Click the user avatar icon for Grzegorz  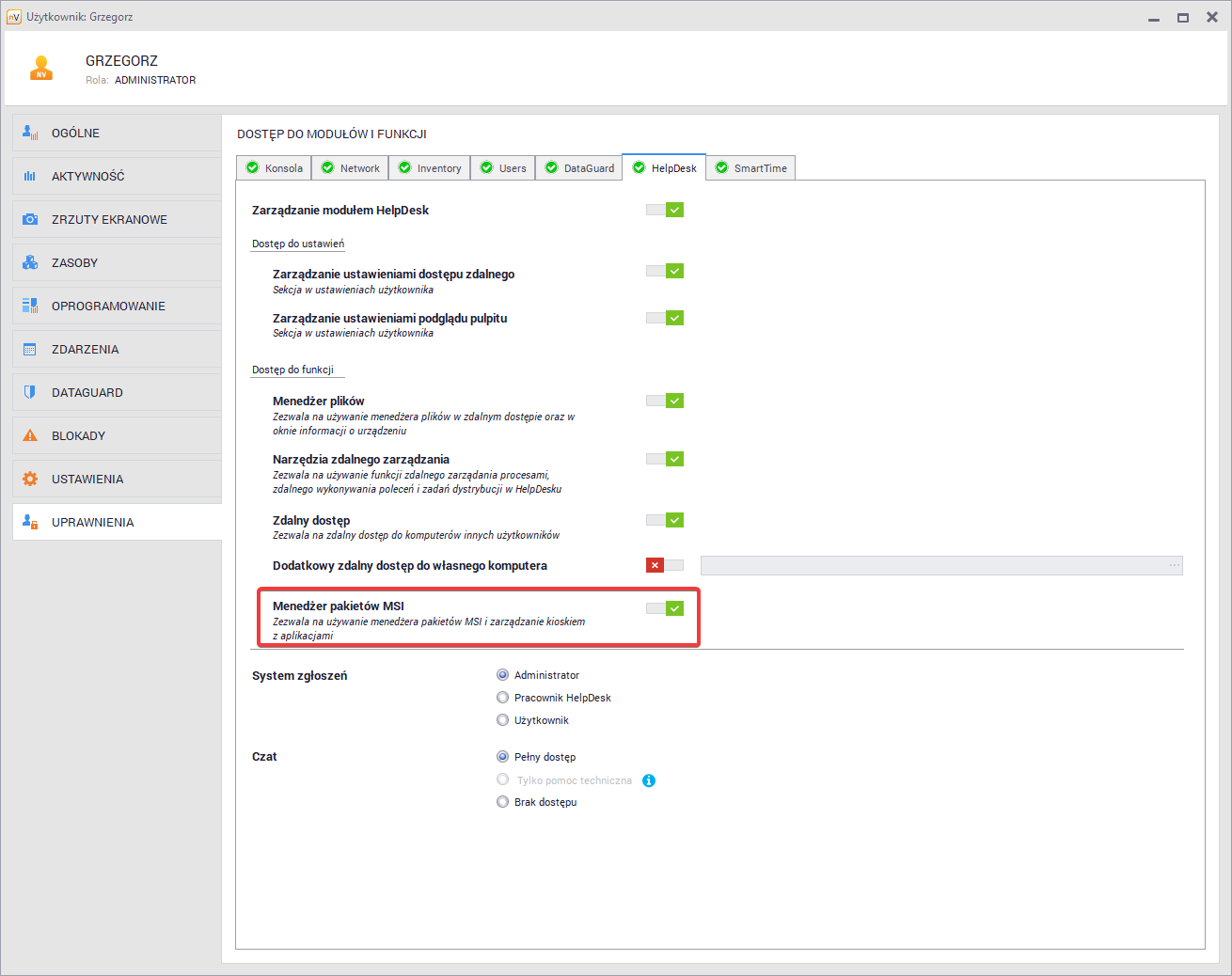click(x=40, y=69)
